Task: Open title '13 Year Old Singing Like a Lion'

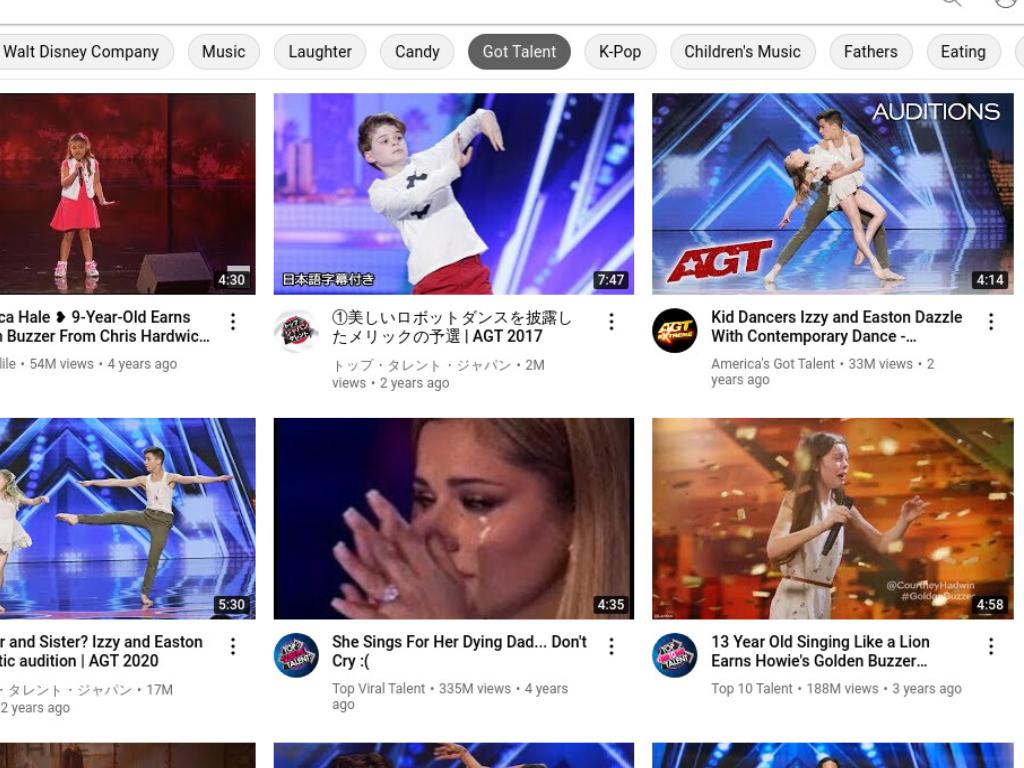Action: [820, 651]
